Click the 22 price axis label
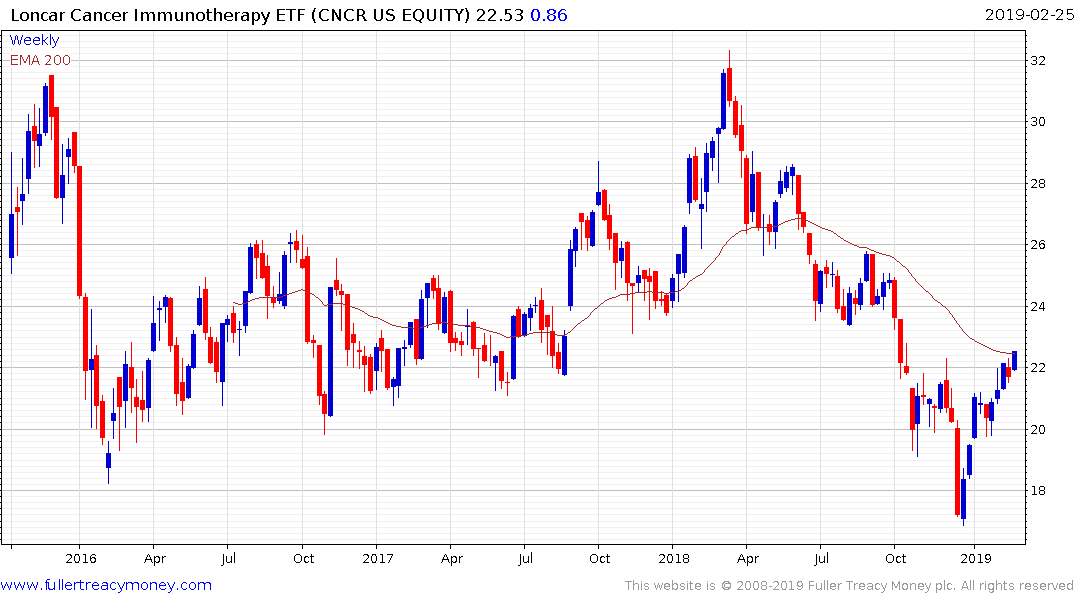This screenshot has height=600, width=1075. (1038, 368)
